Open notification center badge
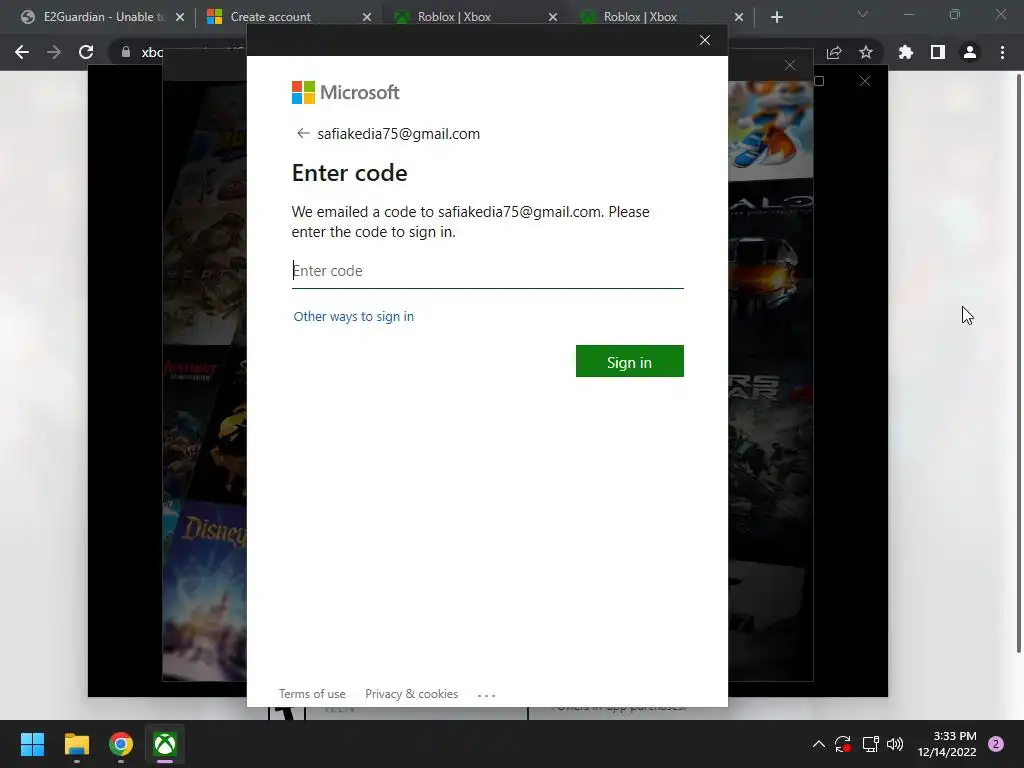This screenshot has height=768, width=1024. (x=996, y=744)
